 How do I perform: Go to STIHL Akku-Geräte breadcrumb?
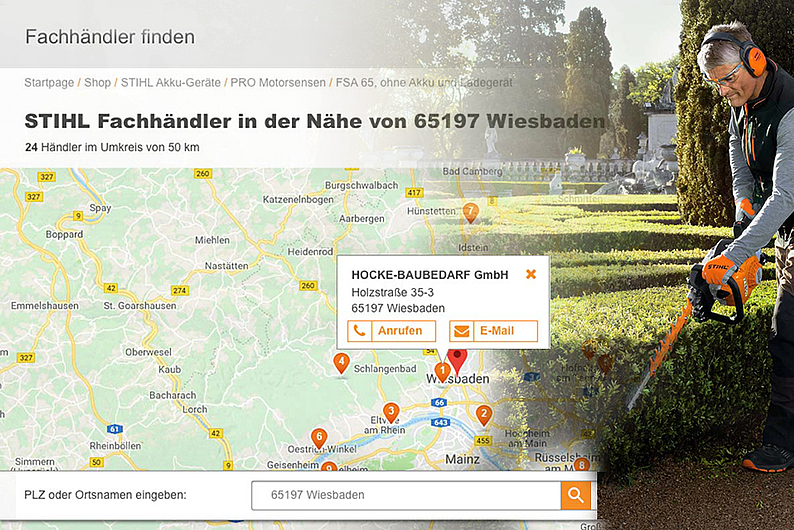coord(171,83)
